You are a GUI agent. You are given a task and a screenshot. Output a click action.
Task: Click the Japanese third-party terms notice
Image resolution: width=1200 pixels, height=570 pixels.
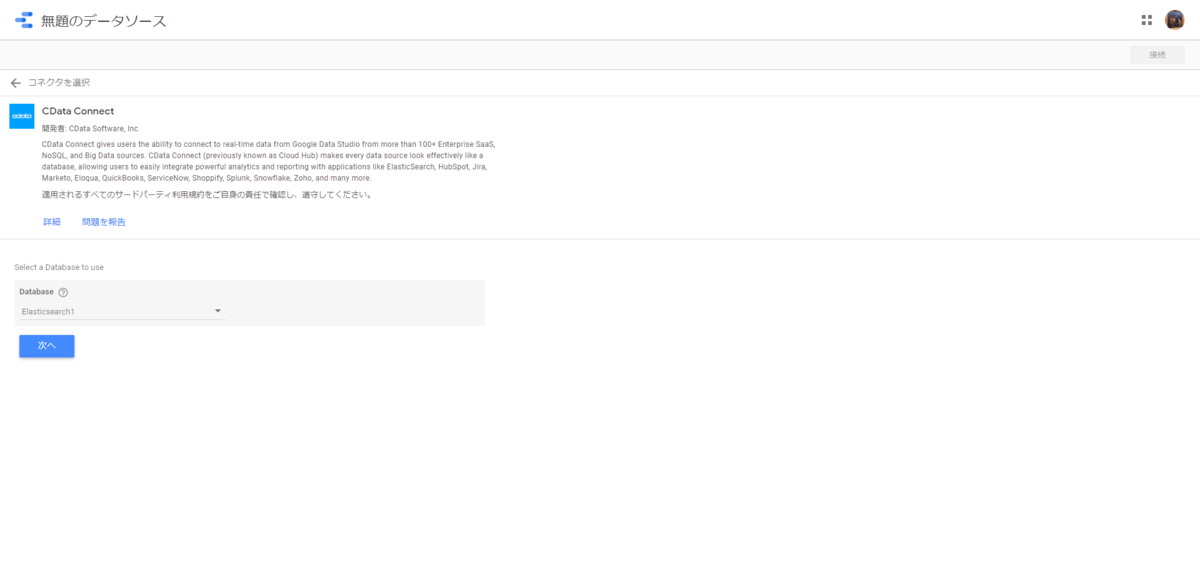pyautogui.click(x=207, y=195)
